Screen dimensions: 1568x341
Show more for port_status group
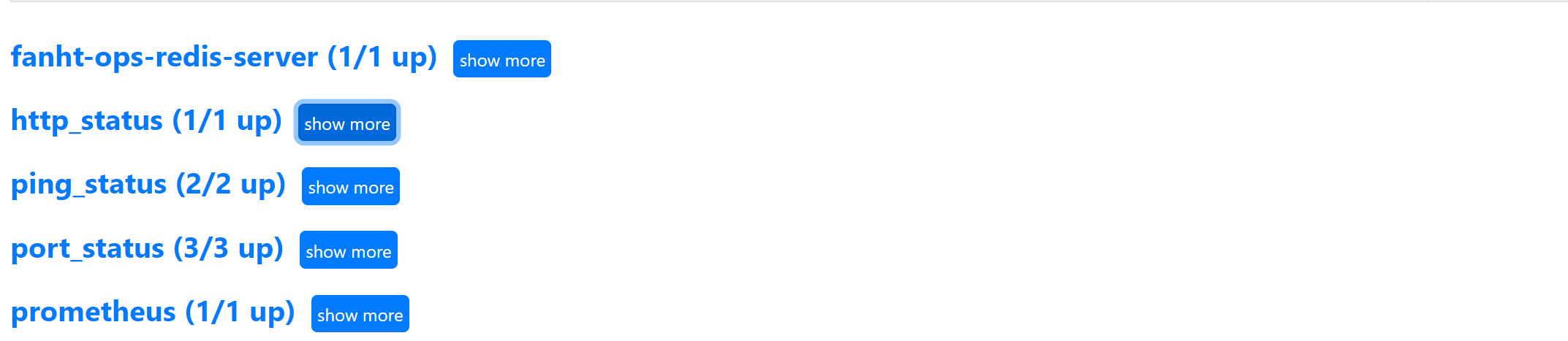pyautogui.click(x=349, y=250)
